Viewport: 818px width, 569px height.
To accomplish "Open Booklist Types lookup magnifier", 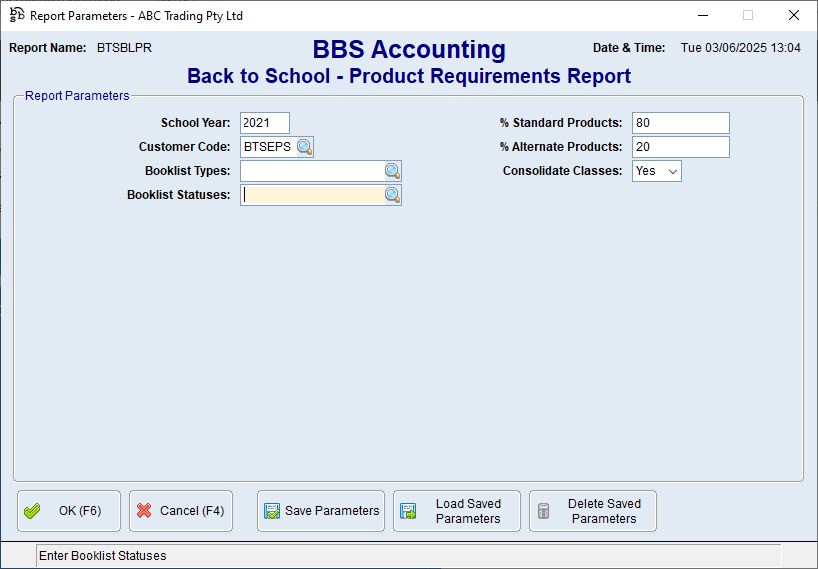I will [x=392, y=171].
